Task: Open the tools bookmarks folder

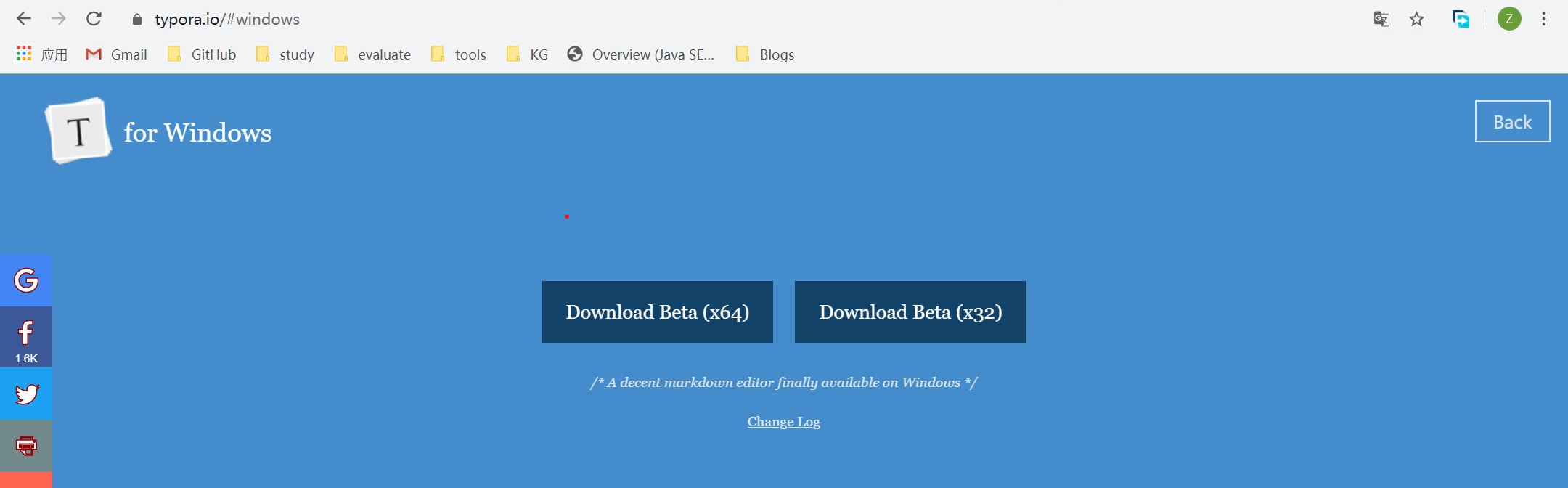Action: point(458,54)
